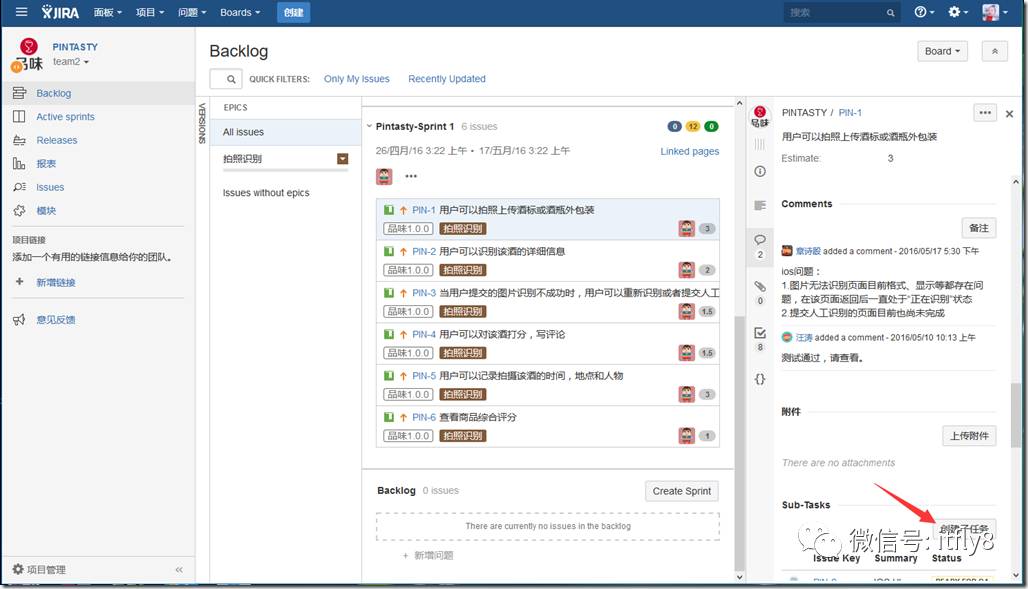This screenshot has height=589, width=1028.
Task: Click the details info icon in the issue panel
Action: 760,171
